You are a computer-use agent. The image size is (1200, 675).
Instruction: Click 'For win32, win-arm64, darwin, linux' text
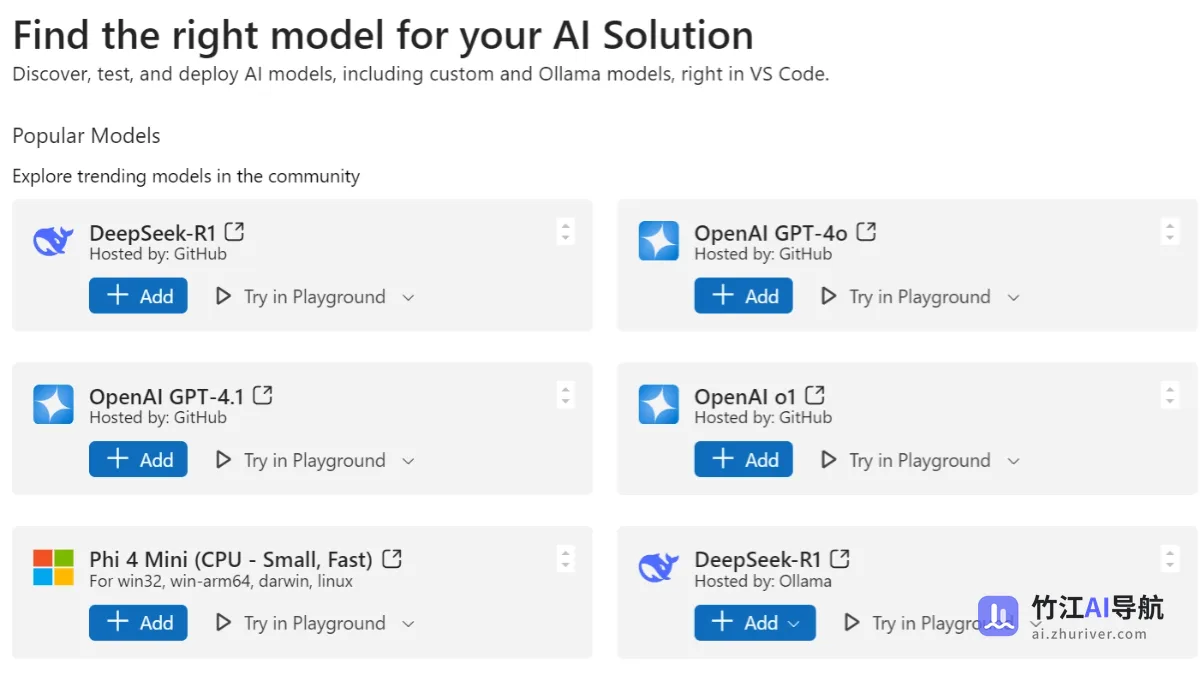[221, 581]
